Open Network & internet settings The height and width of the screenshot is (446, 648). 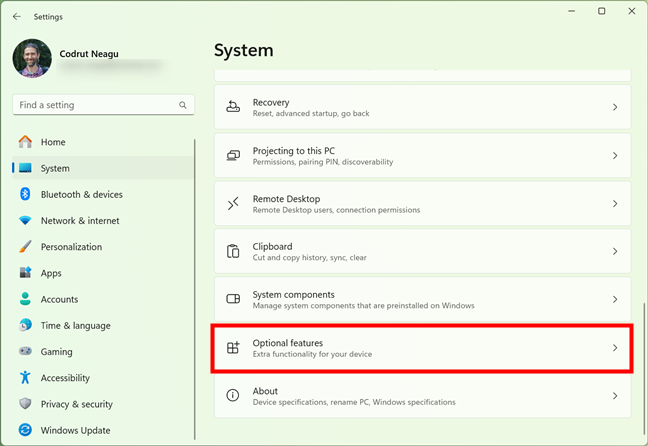(80, 221)
